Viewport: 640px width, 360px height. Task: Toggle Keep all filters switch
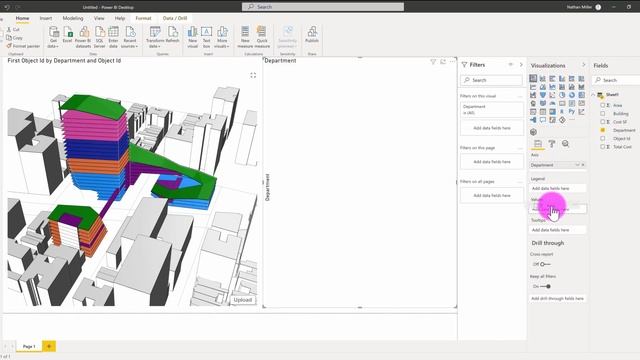[545, 286]
